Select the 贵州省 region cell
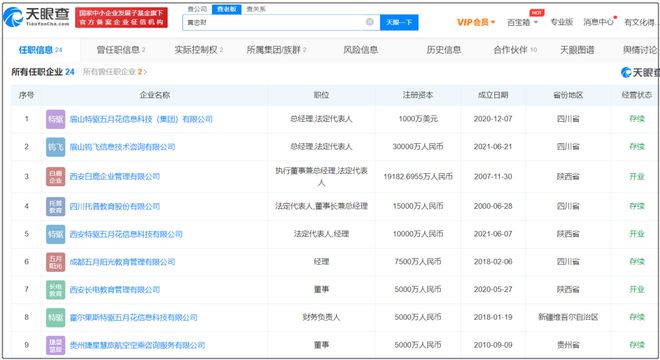This screenshot has width=660, height=360. 568,345
